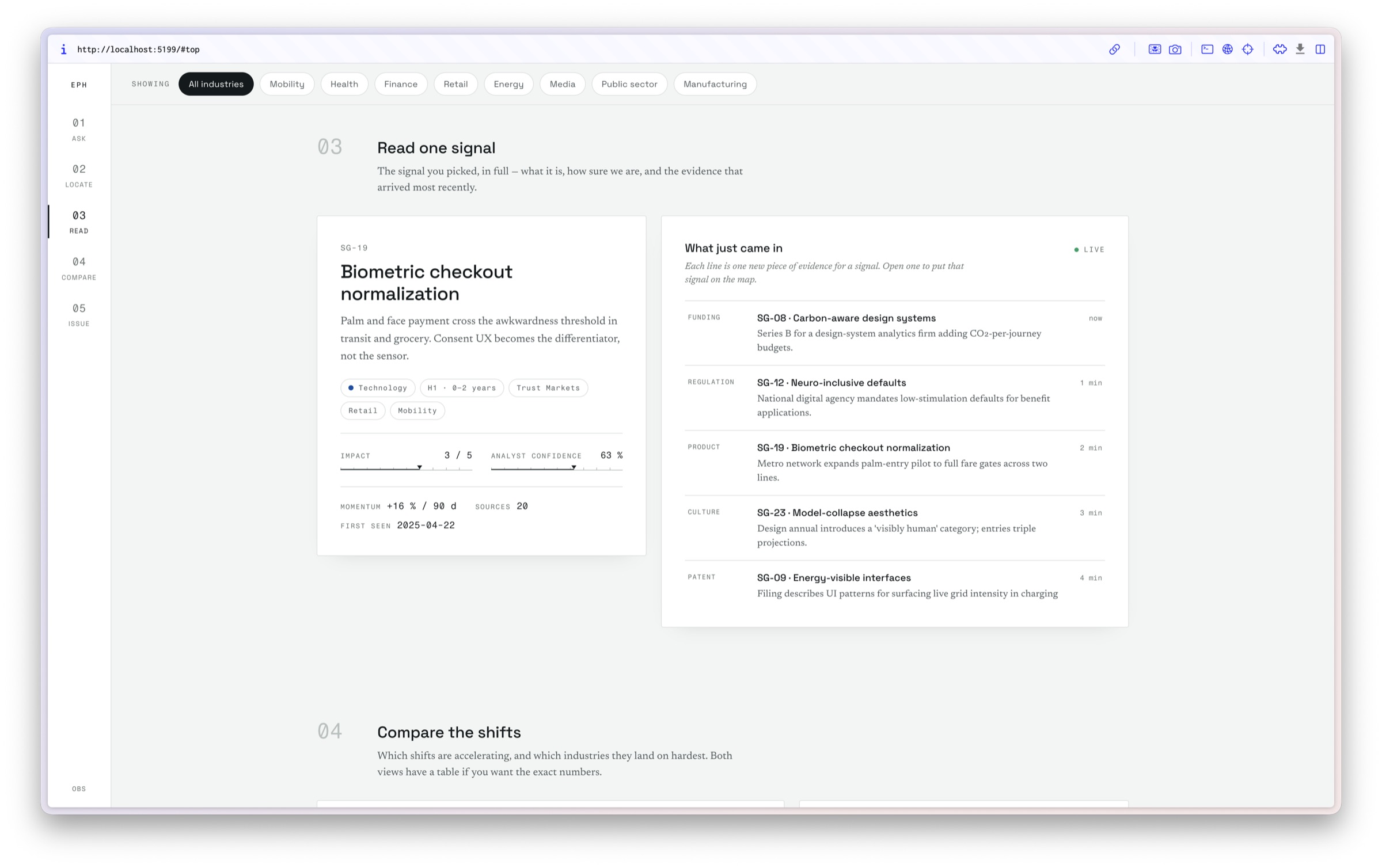Enable the Energy industry filter

508,84
